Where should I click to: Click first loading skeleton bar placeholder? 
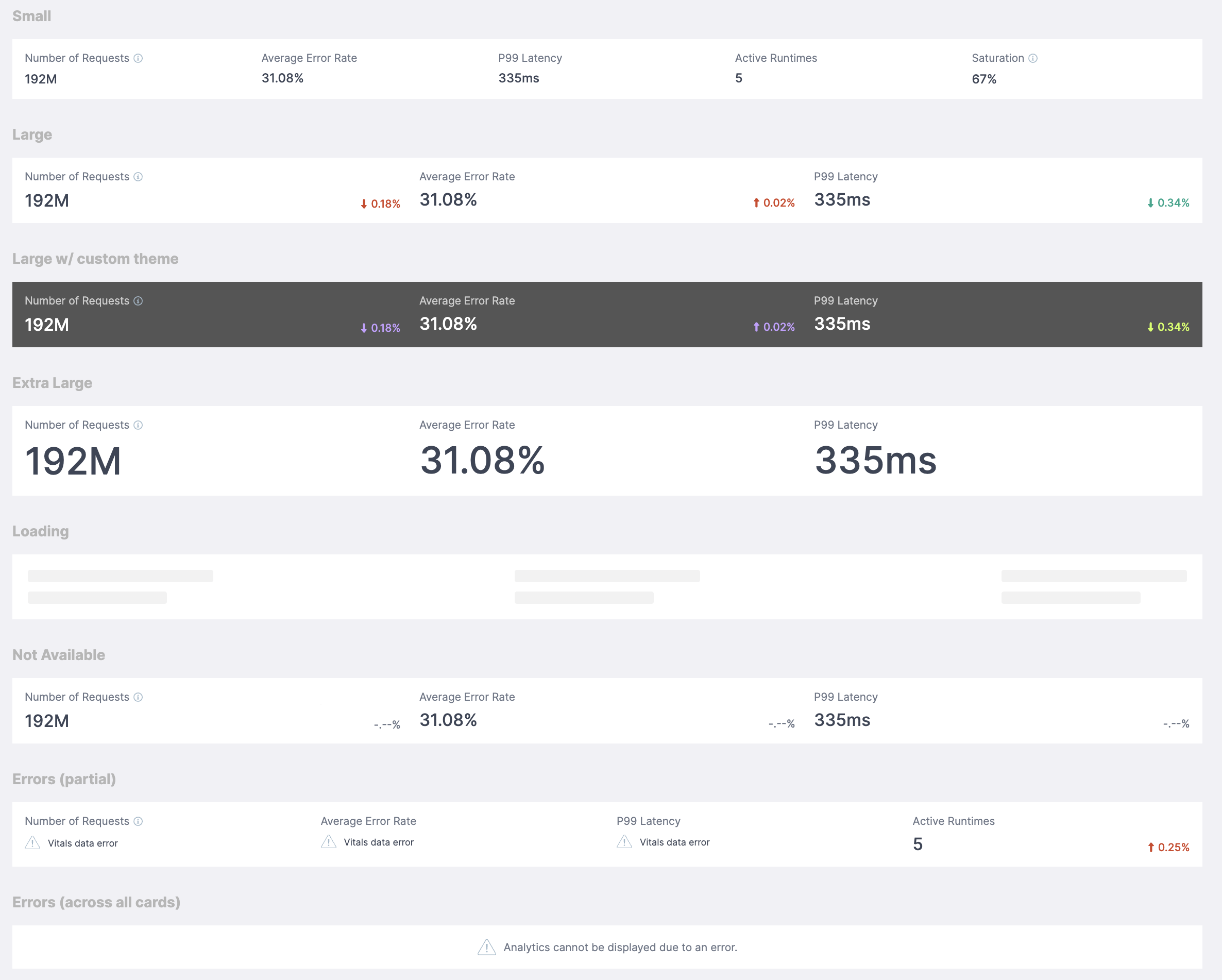point(120,576)
